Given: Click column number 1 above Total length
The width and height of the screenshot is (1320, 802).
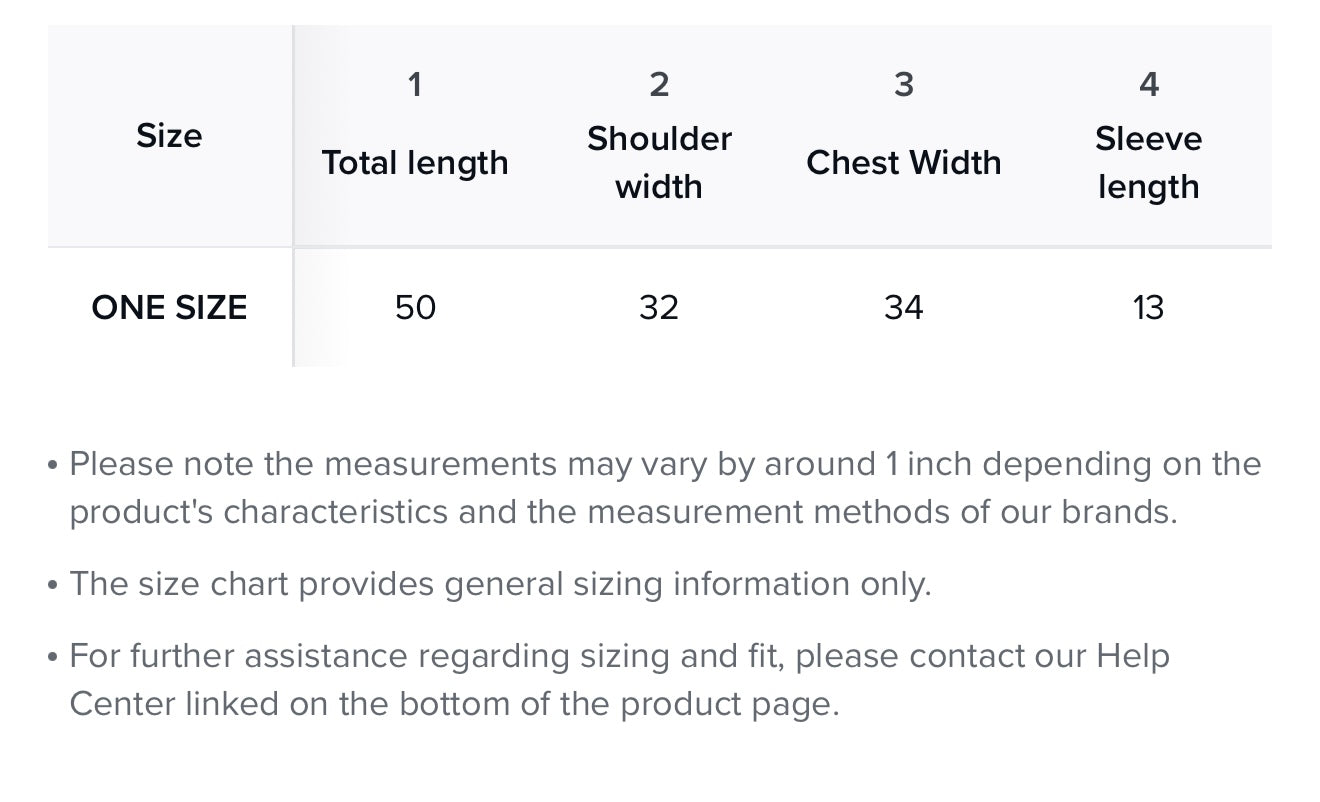Looking at the screenshot, I should 415,85.
